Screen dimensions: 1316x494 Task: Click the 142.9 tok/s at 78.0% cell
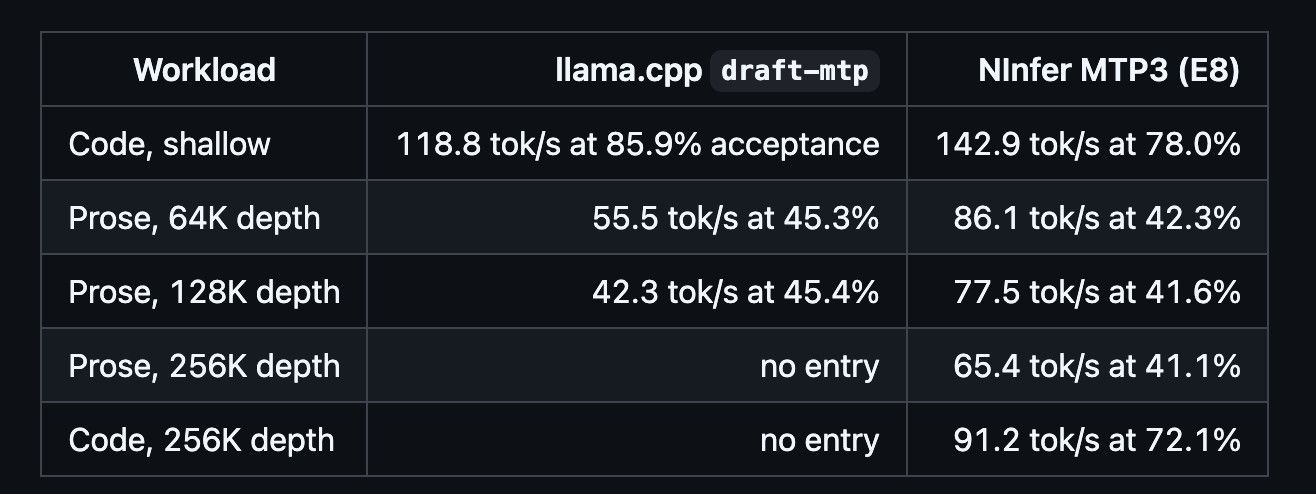click(x=1087, y=143)
